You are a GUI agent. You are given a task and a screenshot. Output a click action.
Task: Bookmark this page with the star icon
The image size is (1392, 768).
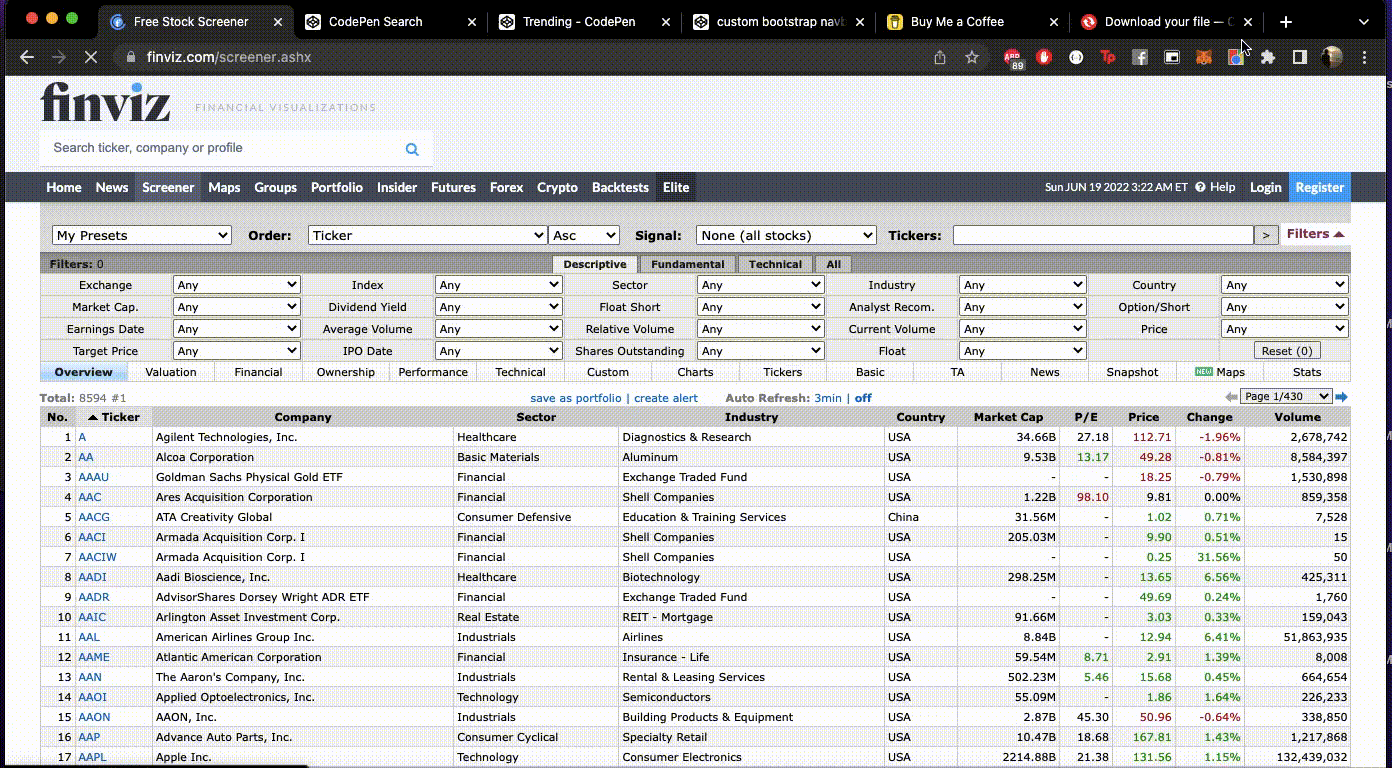[x=972, y=58]
